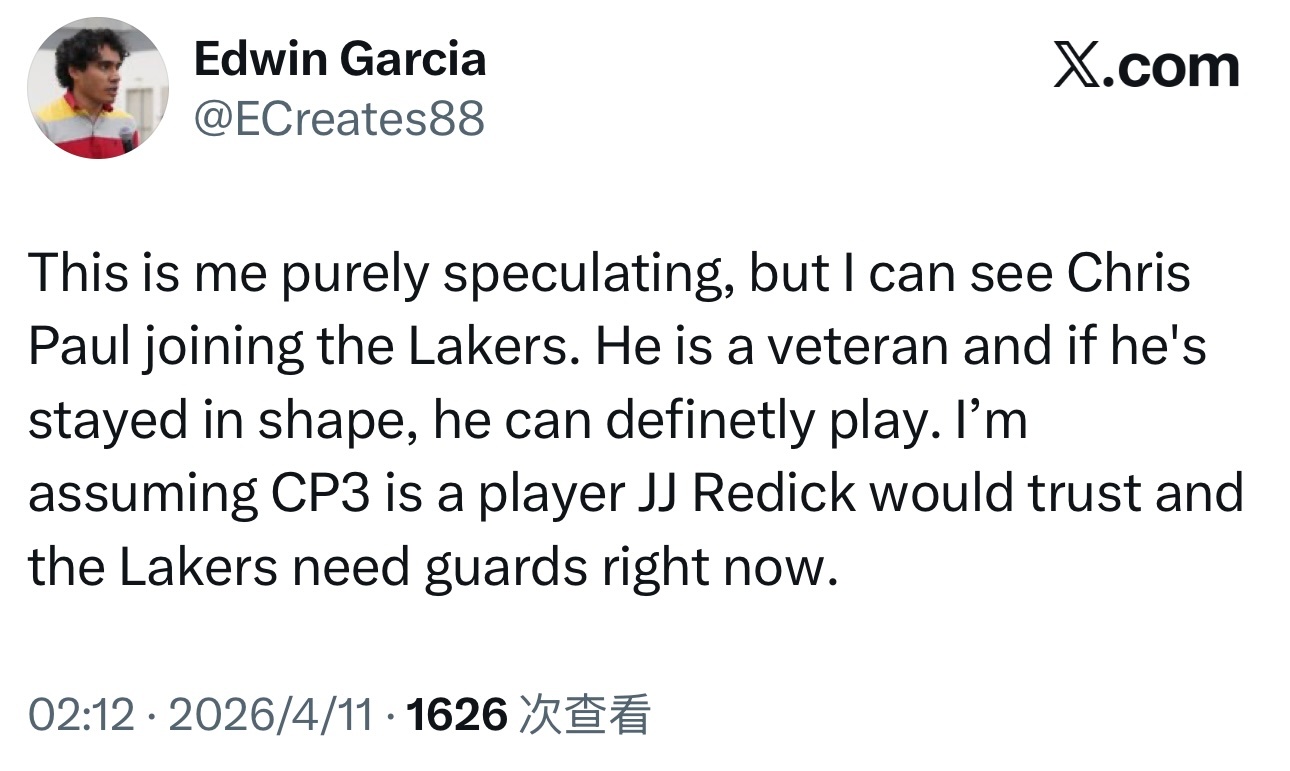Click the X.com logo

point(1146,67)
